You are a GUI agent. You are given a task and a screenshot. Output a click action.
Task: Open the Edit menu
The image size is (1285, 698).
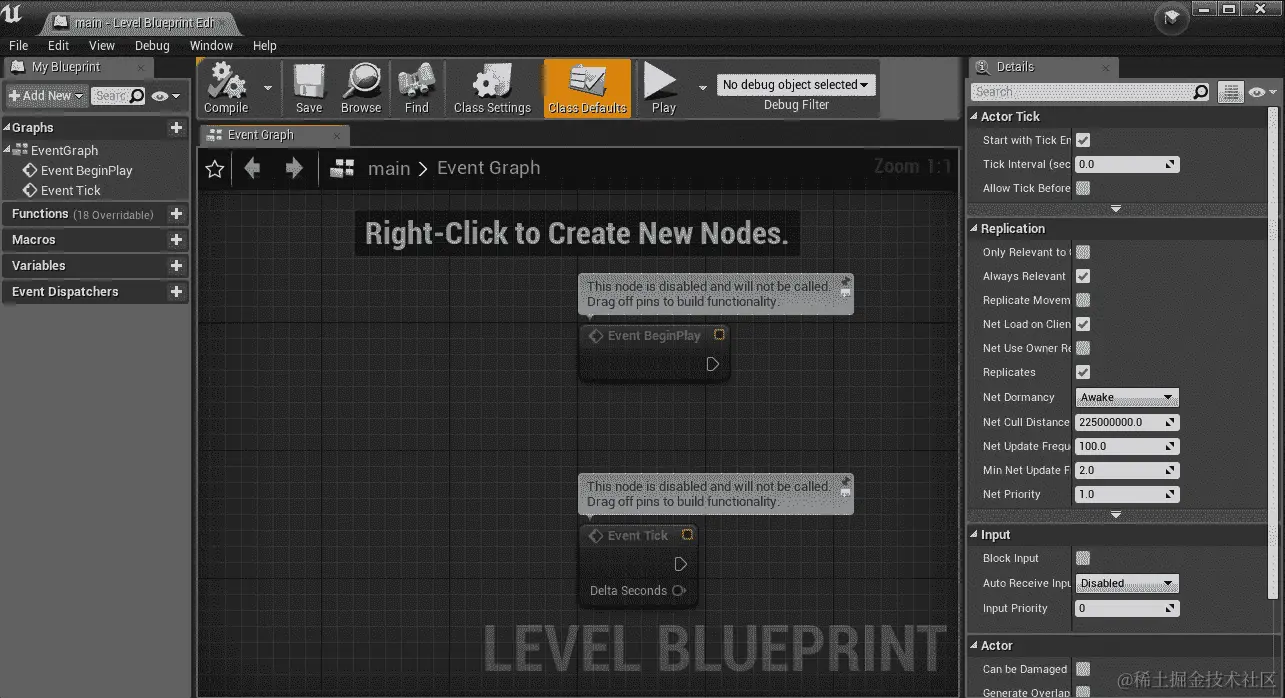[x=59, y=45]
